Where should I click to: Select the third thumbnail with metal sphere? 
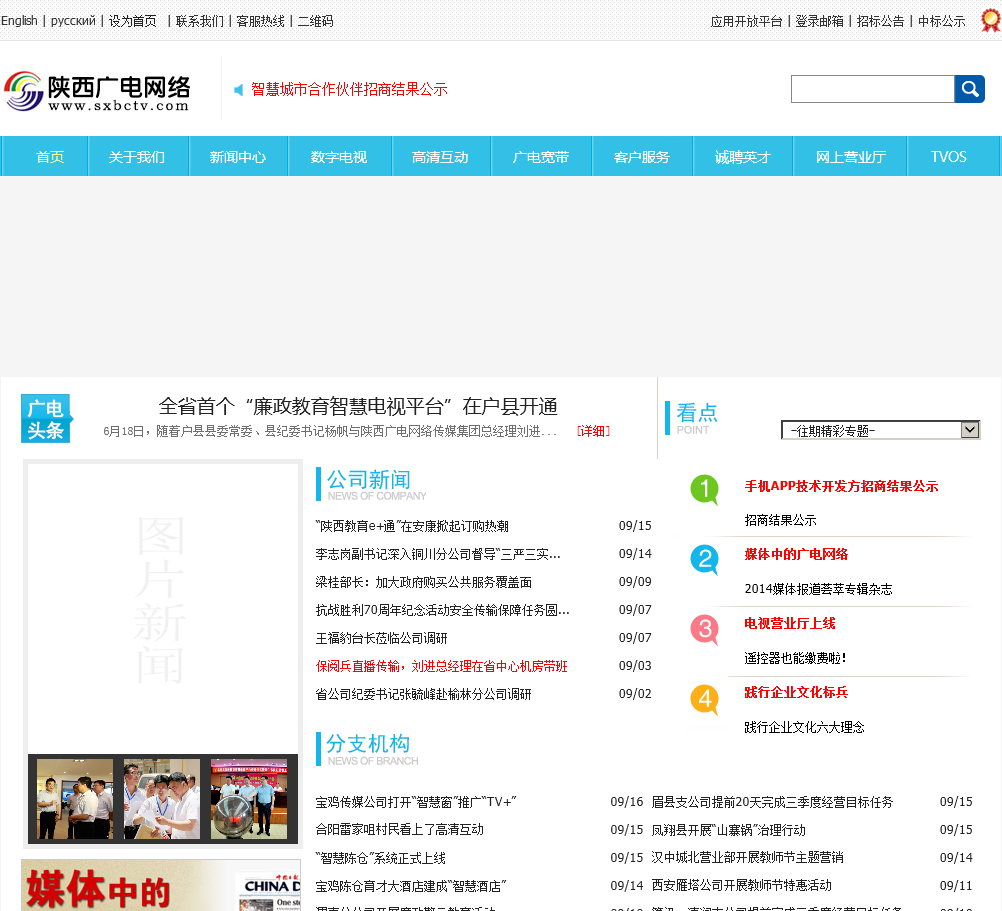point(249,799)
